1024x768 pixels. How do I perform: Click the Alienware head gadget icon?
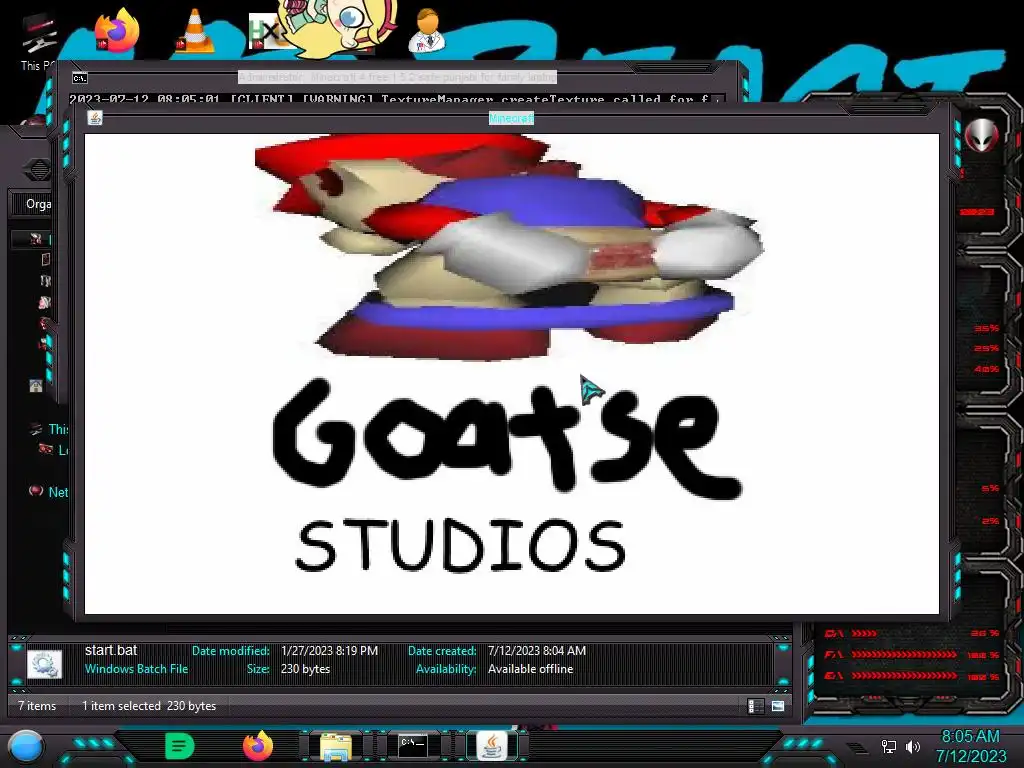tap(981, 136)
